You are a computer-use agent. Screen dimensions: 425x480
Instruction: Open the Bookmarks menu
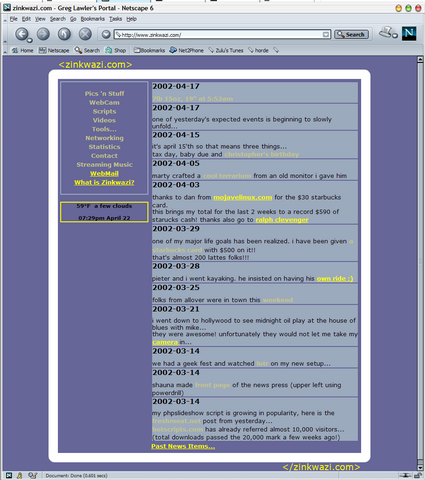92,19
